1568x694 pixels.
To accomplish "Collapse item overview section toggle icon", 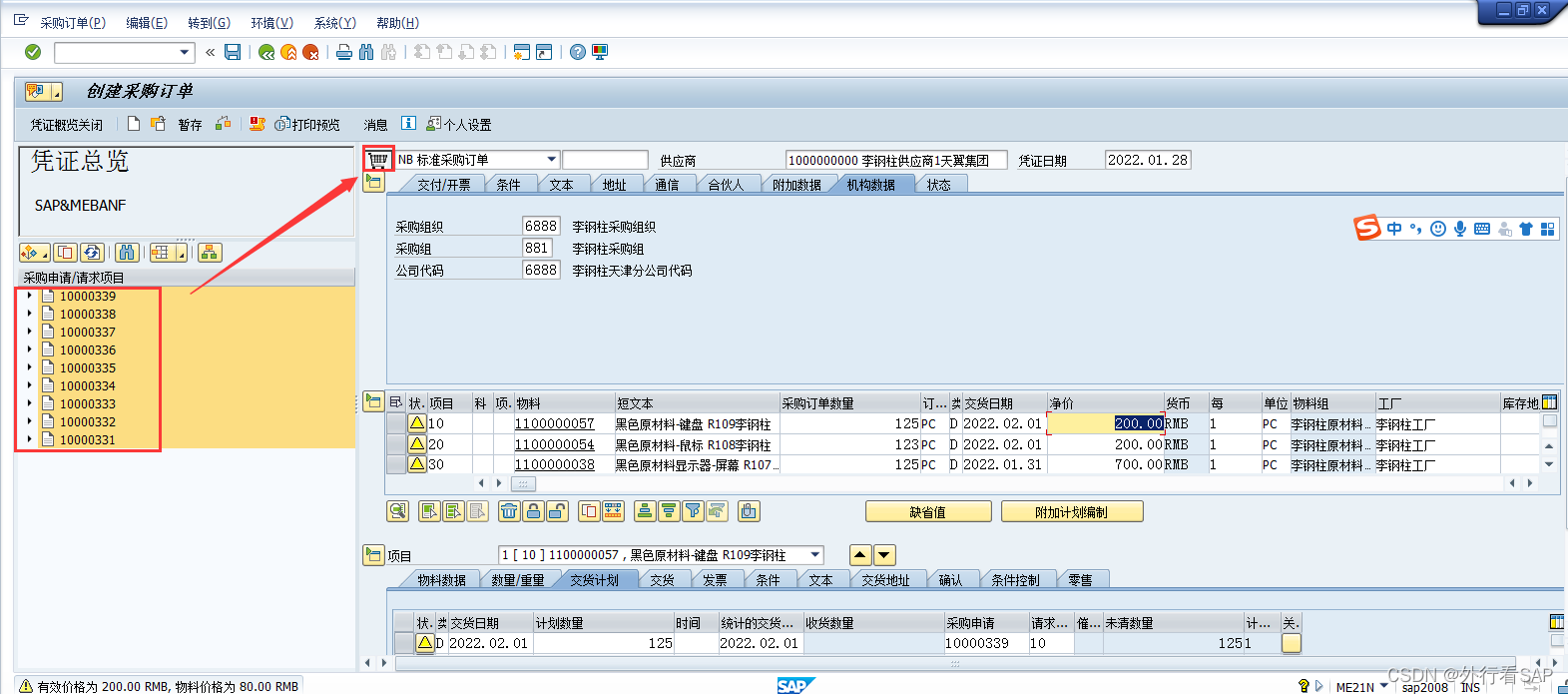I will tap(373, 401).
